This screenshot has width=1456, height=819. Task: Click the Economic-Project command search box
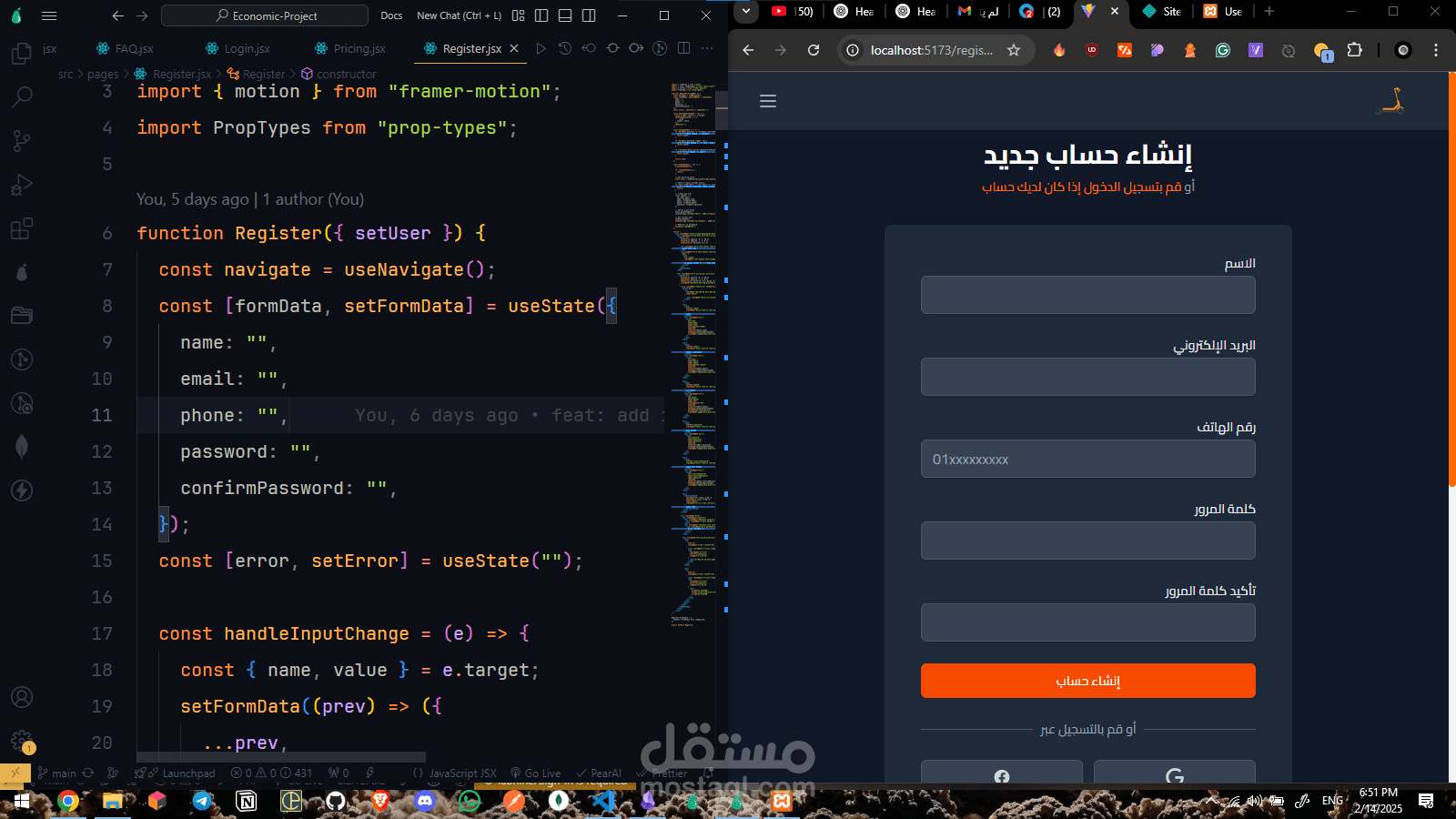pyautogui.click(x=265, y=15)
